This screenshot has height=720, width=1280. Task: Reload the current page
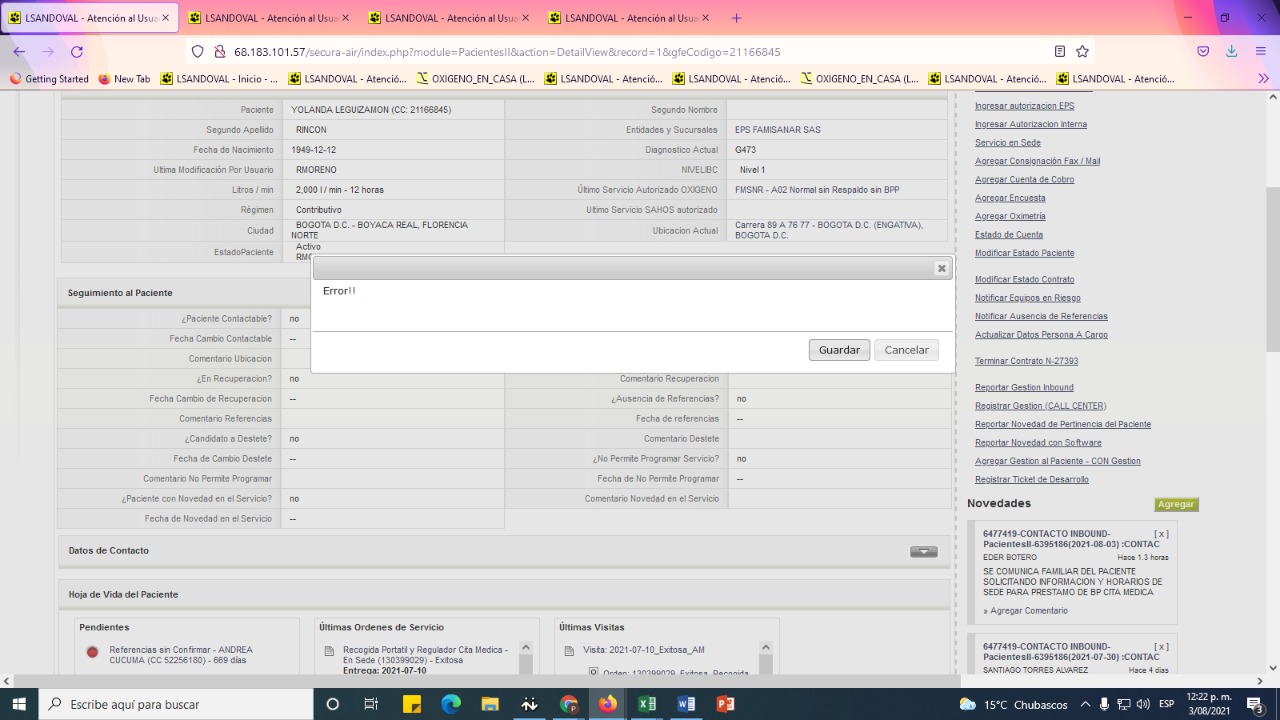[x=77, y=51]
